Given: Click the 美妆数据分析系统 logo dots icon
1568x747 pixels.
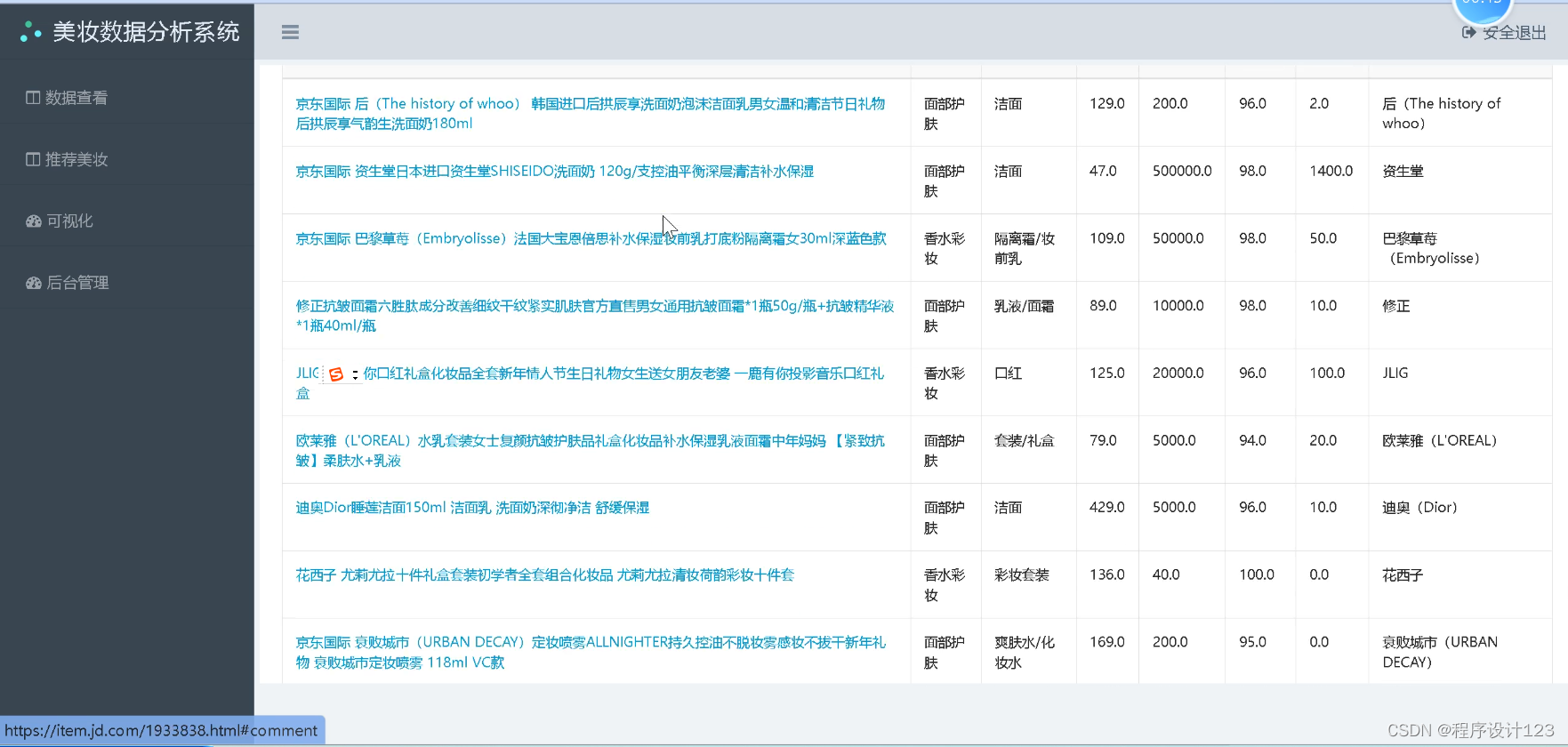Looking at the screenshot, I should coord(31,32).
